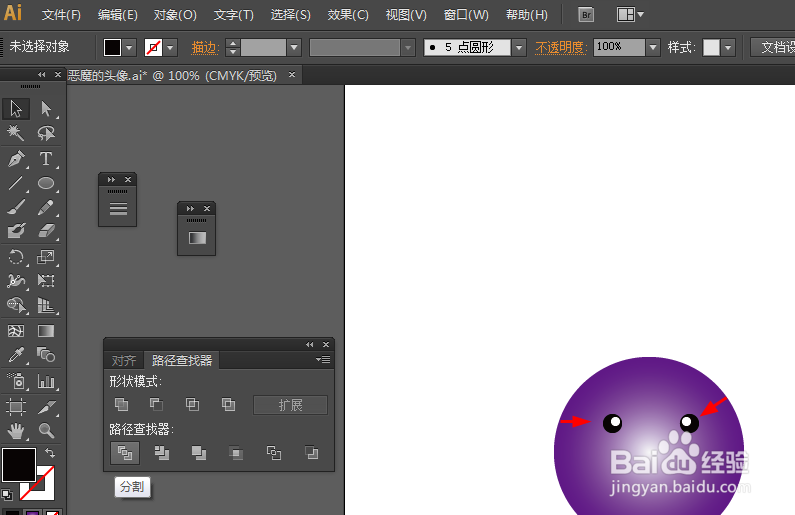This screenshot has width=795, height=515.
Task: Click the Merge pathfinder button
Action: (199, 453)
